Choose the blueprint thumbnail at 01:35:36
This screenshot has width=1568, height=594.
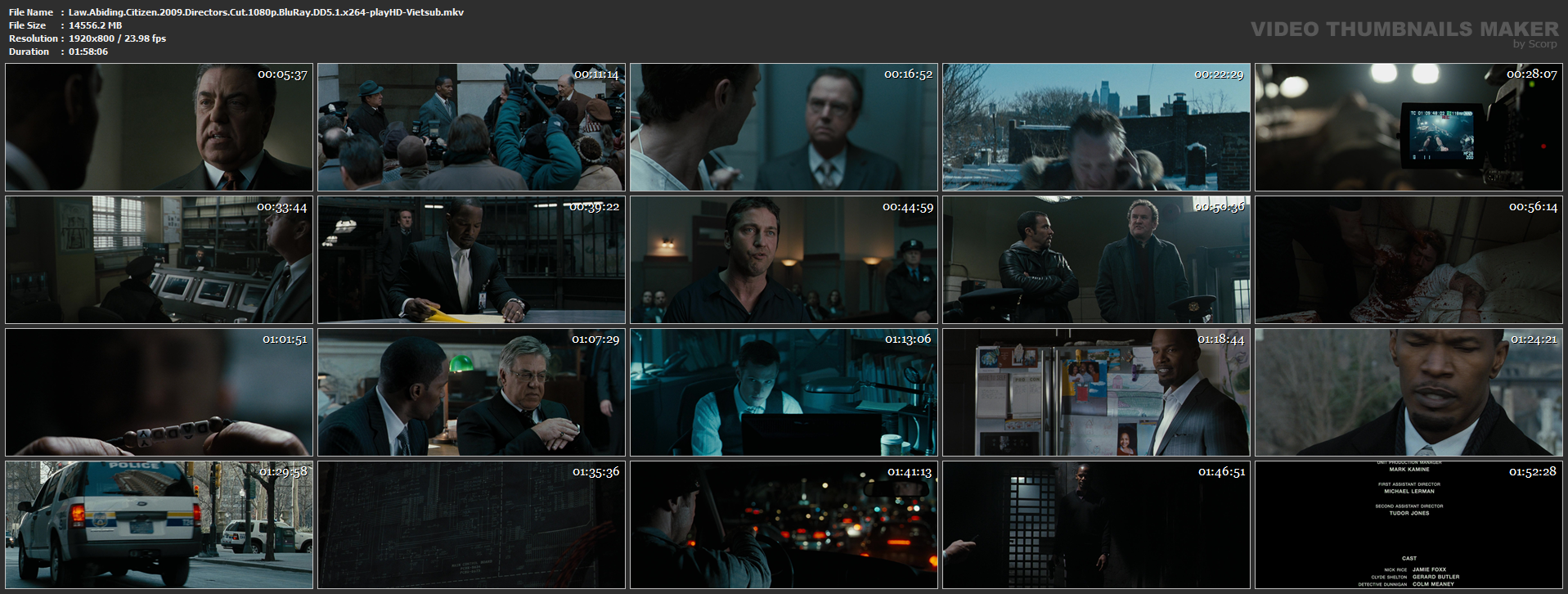pos(471,524)
